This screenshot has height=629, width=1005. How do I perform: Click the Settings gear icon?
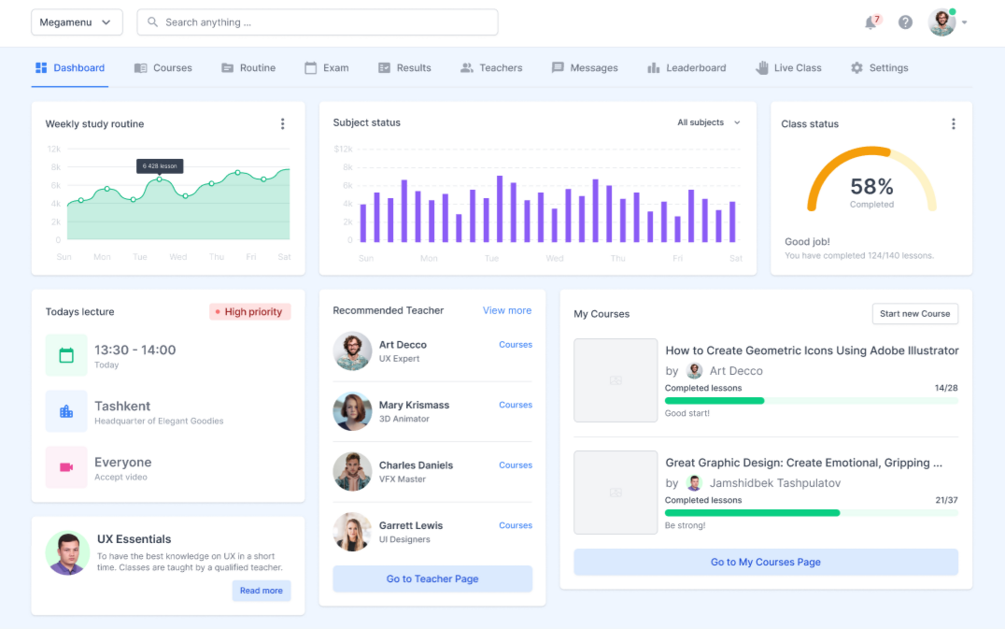click(857, 67)
